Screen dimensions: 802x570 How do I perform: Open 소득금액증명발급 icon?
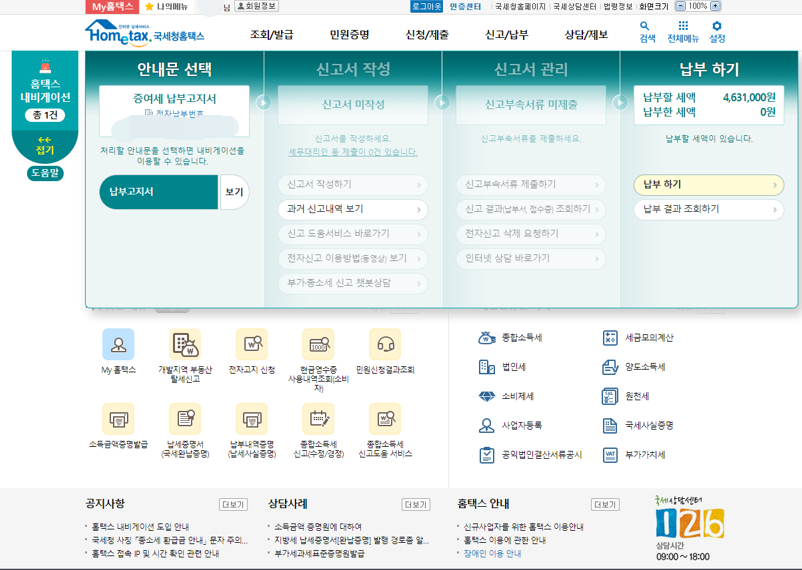coord(118,419)
